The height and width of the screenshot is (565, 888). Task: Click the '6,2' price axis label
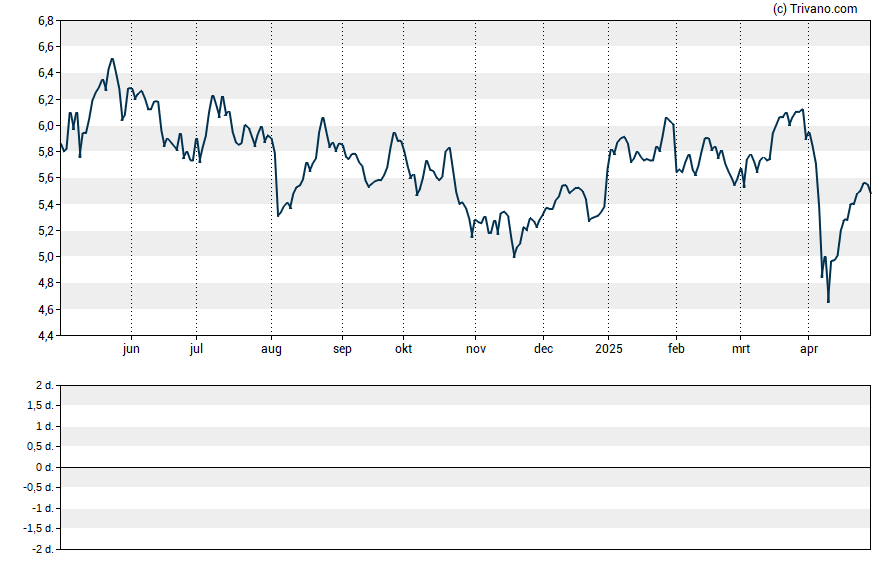(x=46, y=100)
